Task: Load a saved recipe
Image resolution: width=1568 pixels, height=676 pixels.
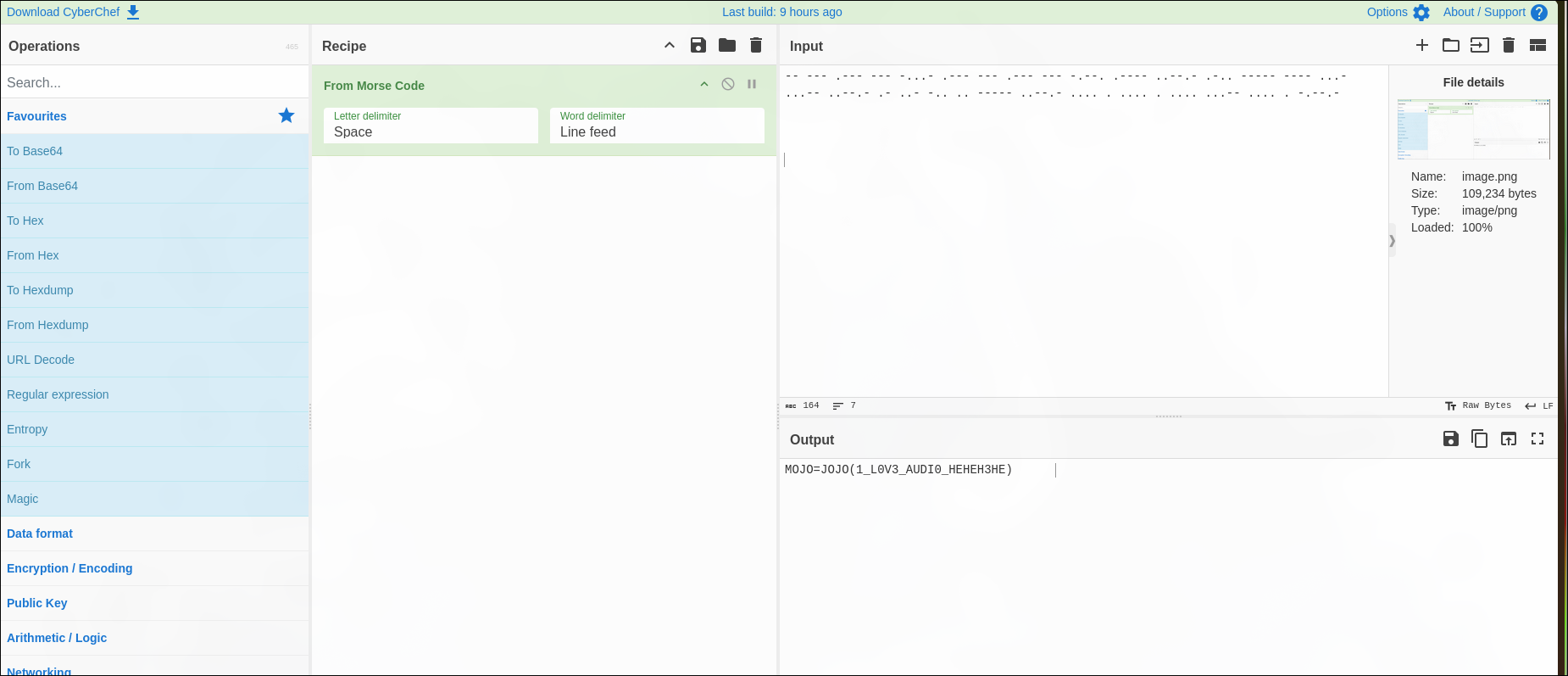Action: click(x=727, y=46)
